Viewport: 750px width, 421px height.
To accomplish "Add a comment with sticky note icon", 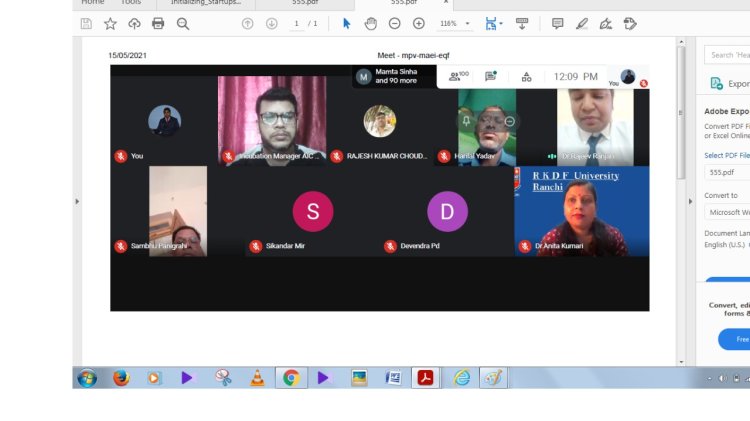I will (x=558, y=23).
